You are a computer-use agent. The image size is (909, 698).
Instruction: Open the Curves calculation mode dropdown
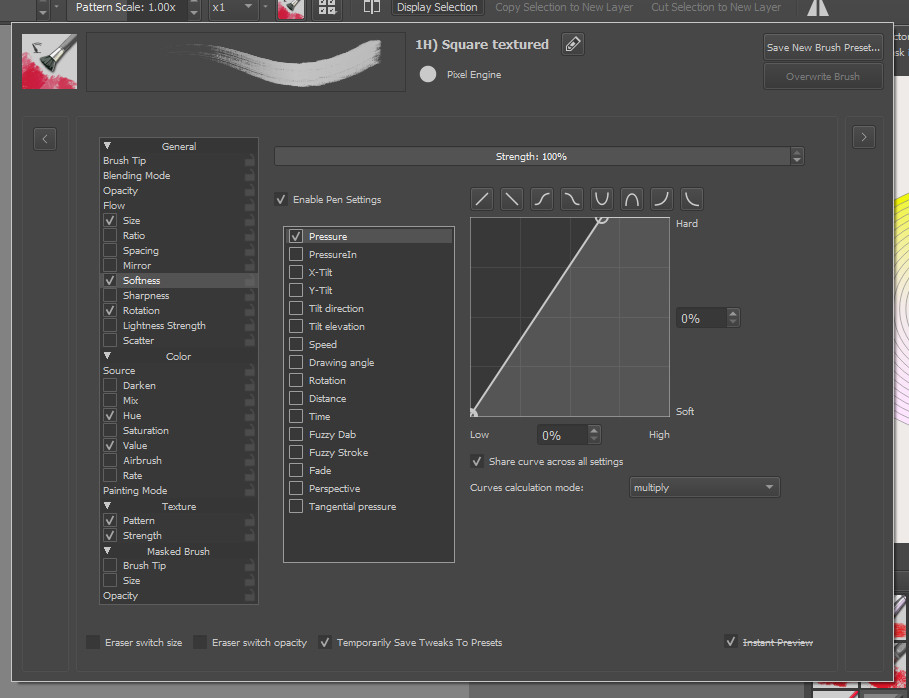[704, 487]
